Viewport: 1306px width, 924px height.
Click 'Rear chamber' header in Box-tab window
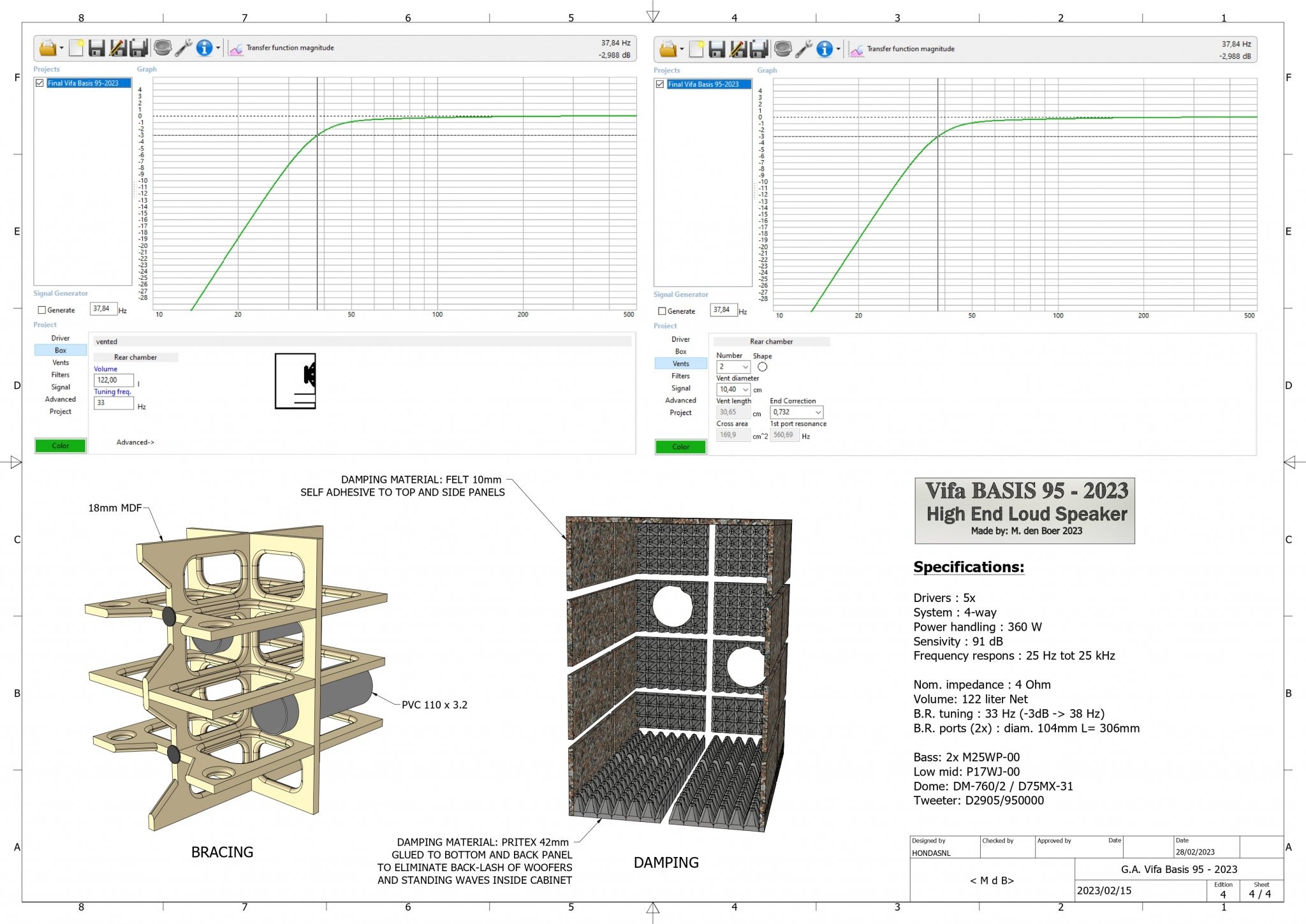(x=135, y=357)
